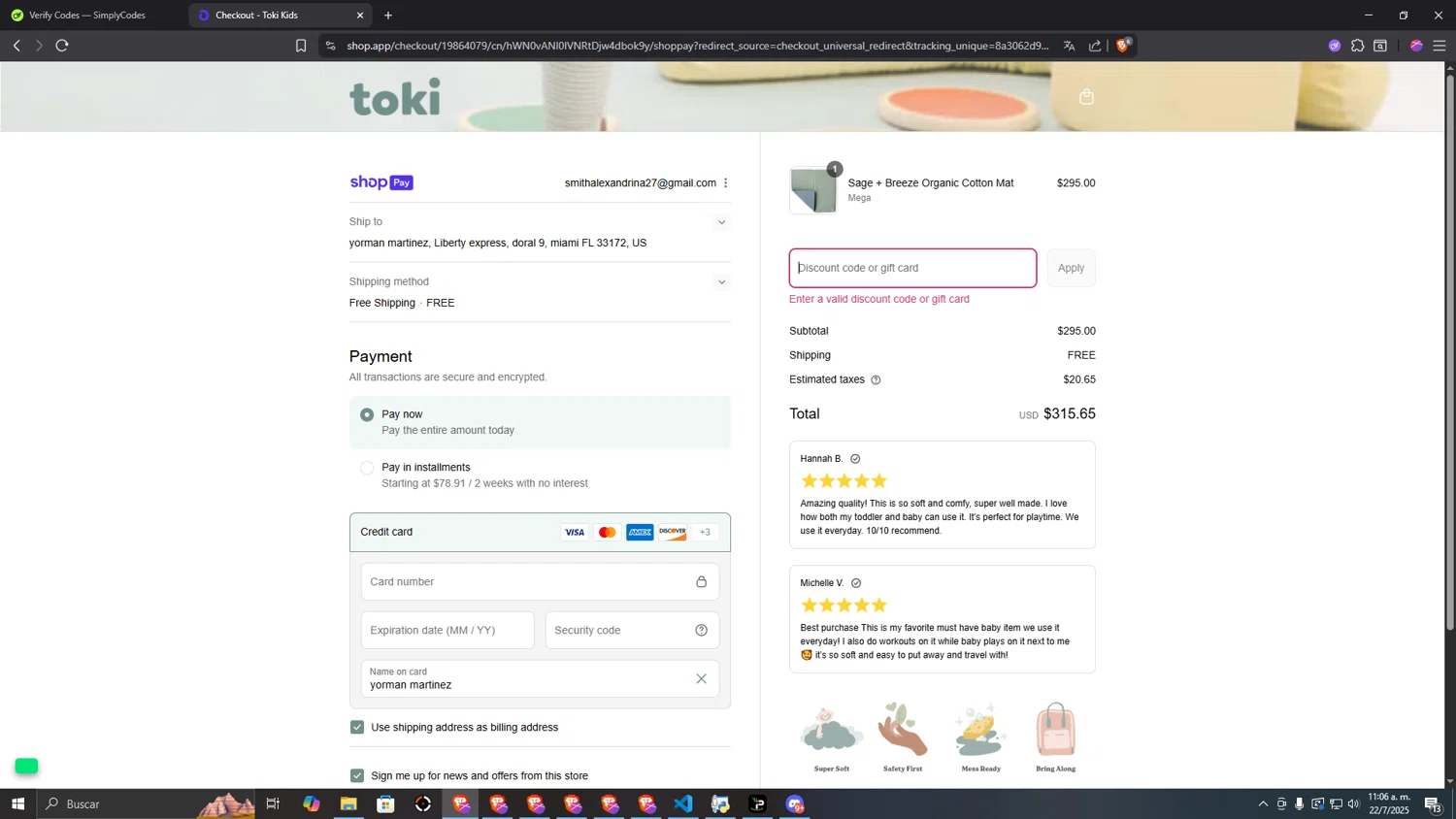The height and width of the screenshot is (819, 1456).
Task: Click the Security code field
Action: tap(632, 630)
